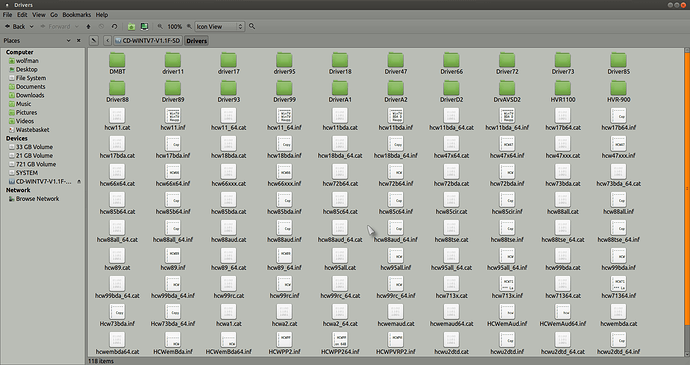
Task: Open the Bookmarks menu
Action: pyautogui.click(x=77, y=15)
